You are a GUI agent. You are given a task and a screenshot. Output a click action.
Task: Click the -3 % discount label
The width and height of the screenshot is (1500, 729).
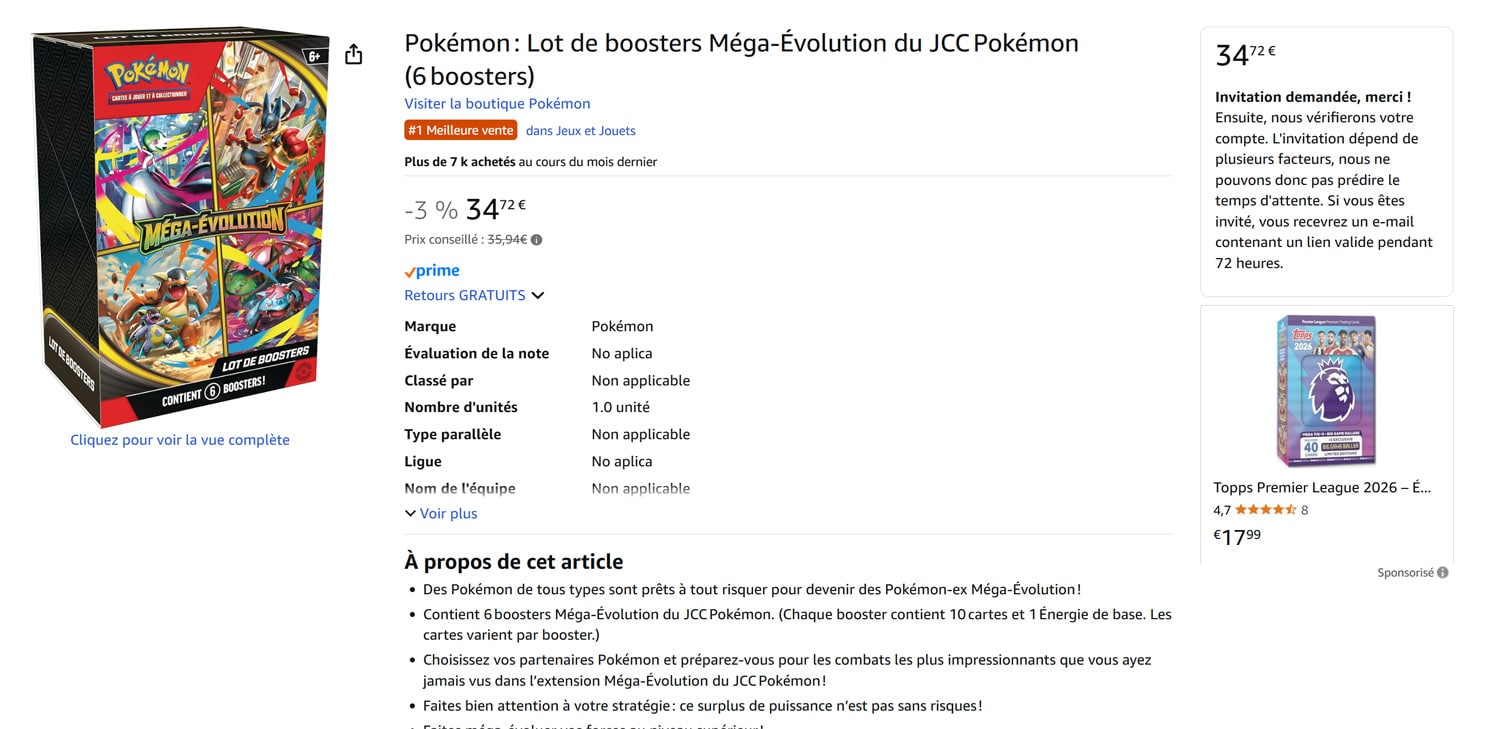pyautogui.click(x=431, y=211)
